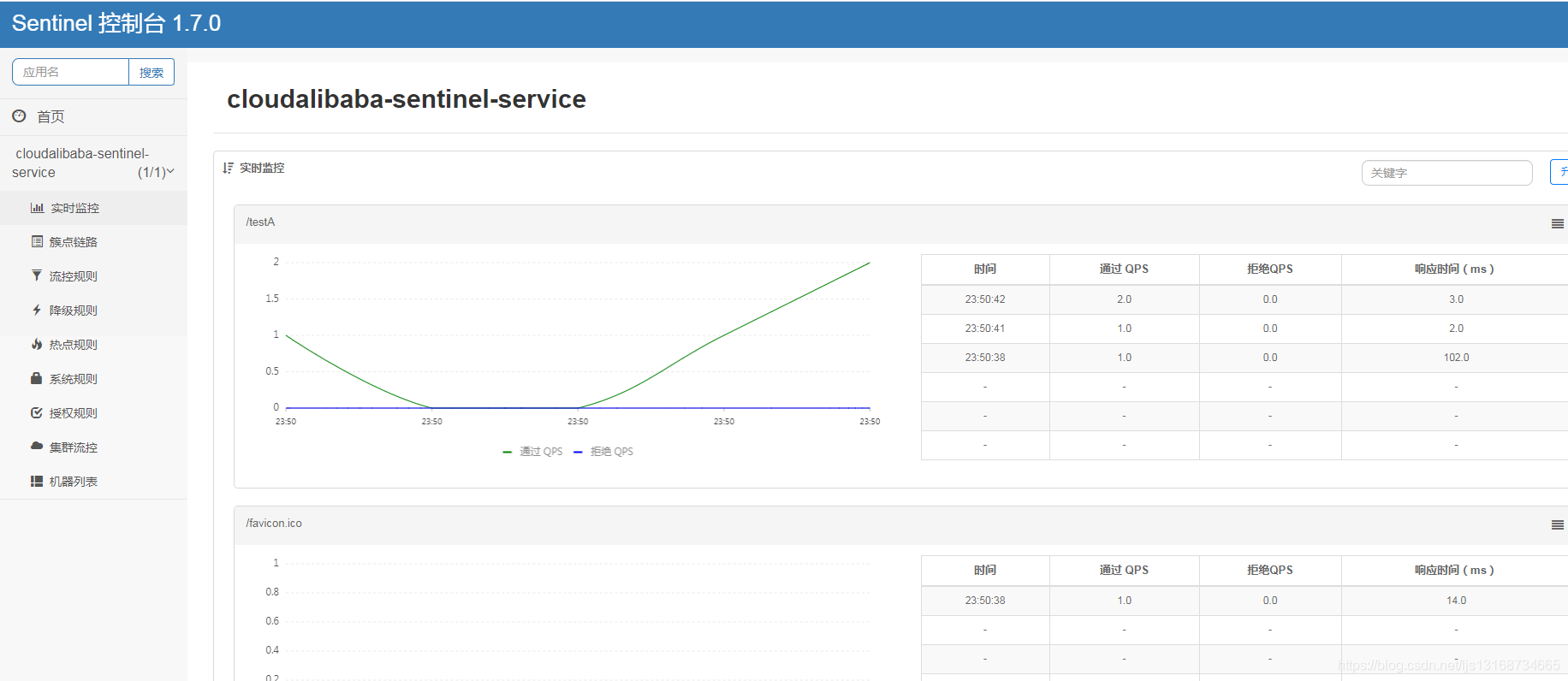Toggle 通过 QPS legend in /testA chart
The width and height of the screenshot is (1568, 681).
[x=532, y=452]
